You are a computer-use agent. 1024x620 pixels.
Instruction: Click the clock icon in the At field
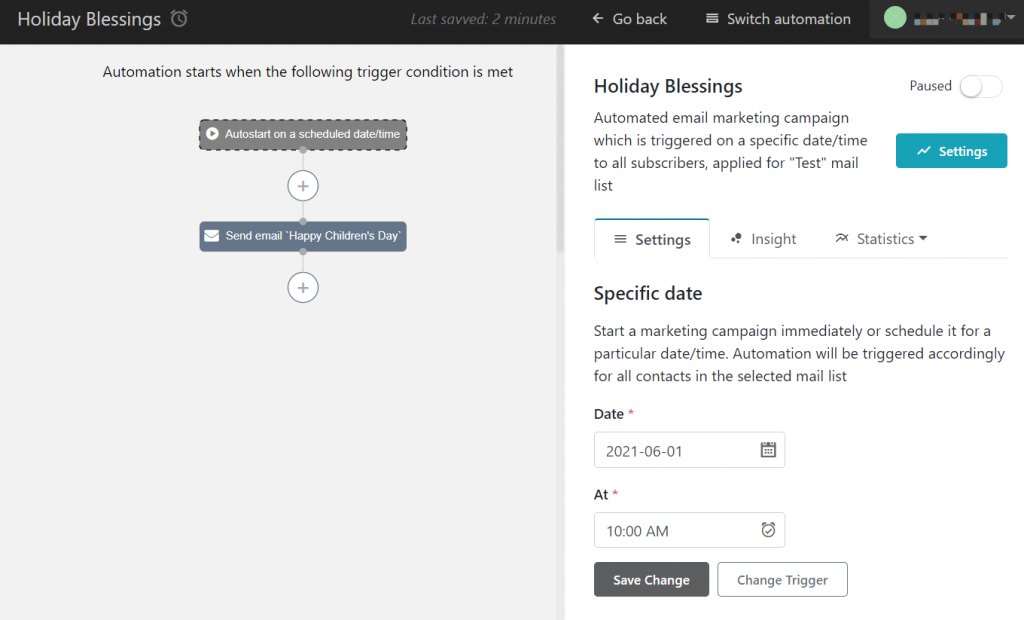[768, 530]
